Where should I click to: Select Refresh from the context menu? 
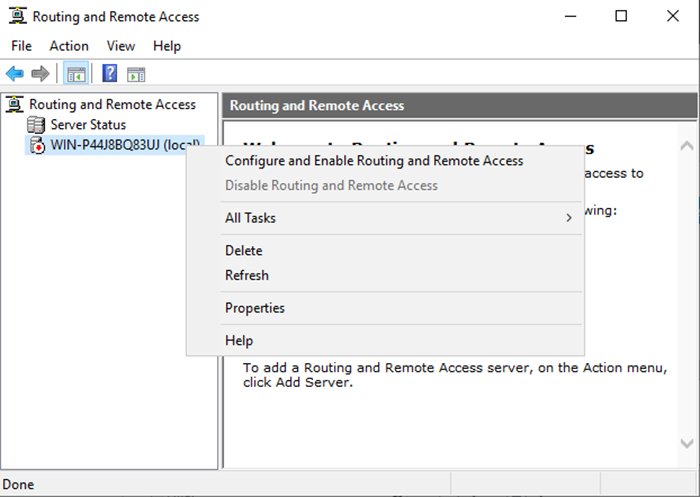pyautogui.click(x=247, y=275)
